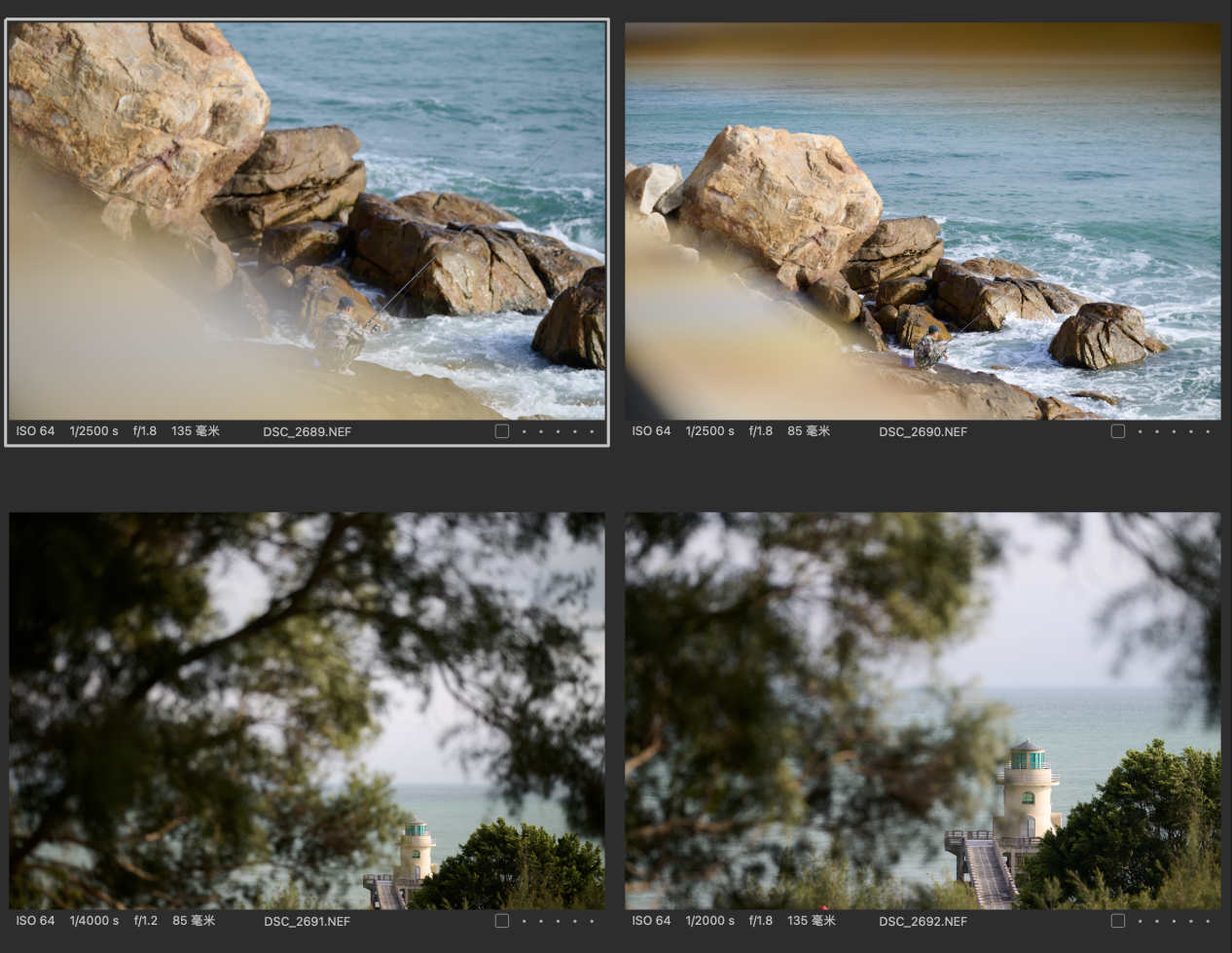Click the DSC_2689.NEF filename label
This screenshot has width=1232, height=953.
[307, 431]
